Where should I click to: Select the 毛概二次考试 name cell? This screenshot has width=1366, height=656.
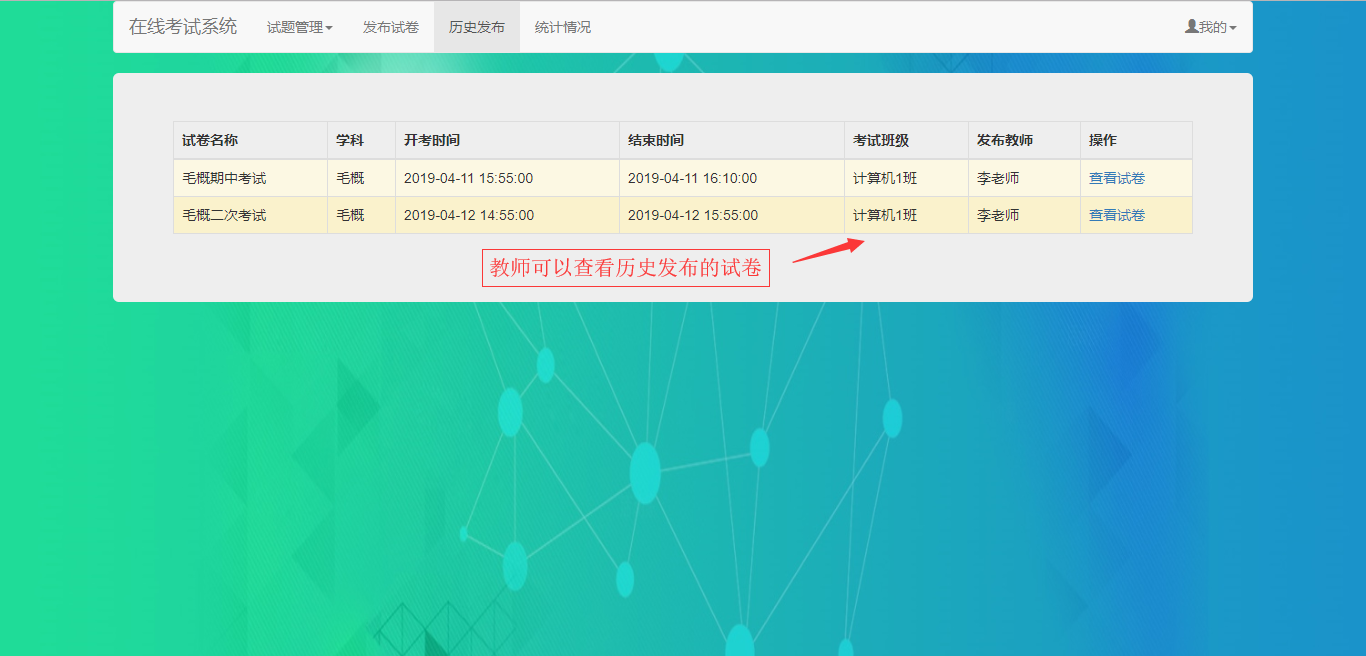(x=250, y=215)
